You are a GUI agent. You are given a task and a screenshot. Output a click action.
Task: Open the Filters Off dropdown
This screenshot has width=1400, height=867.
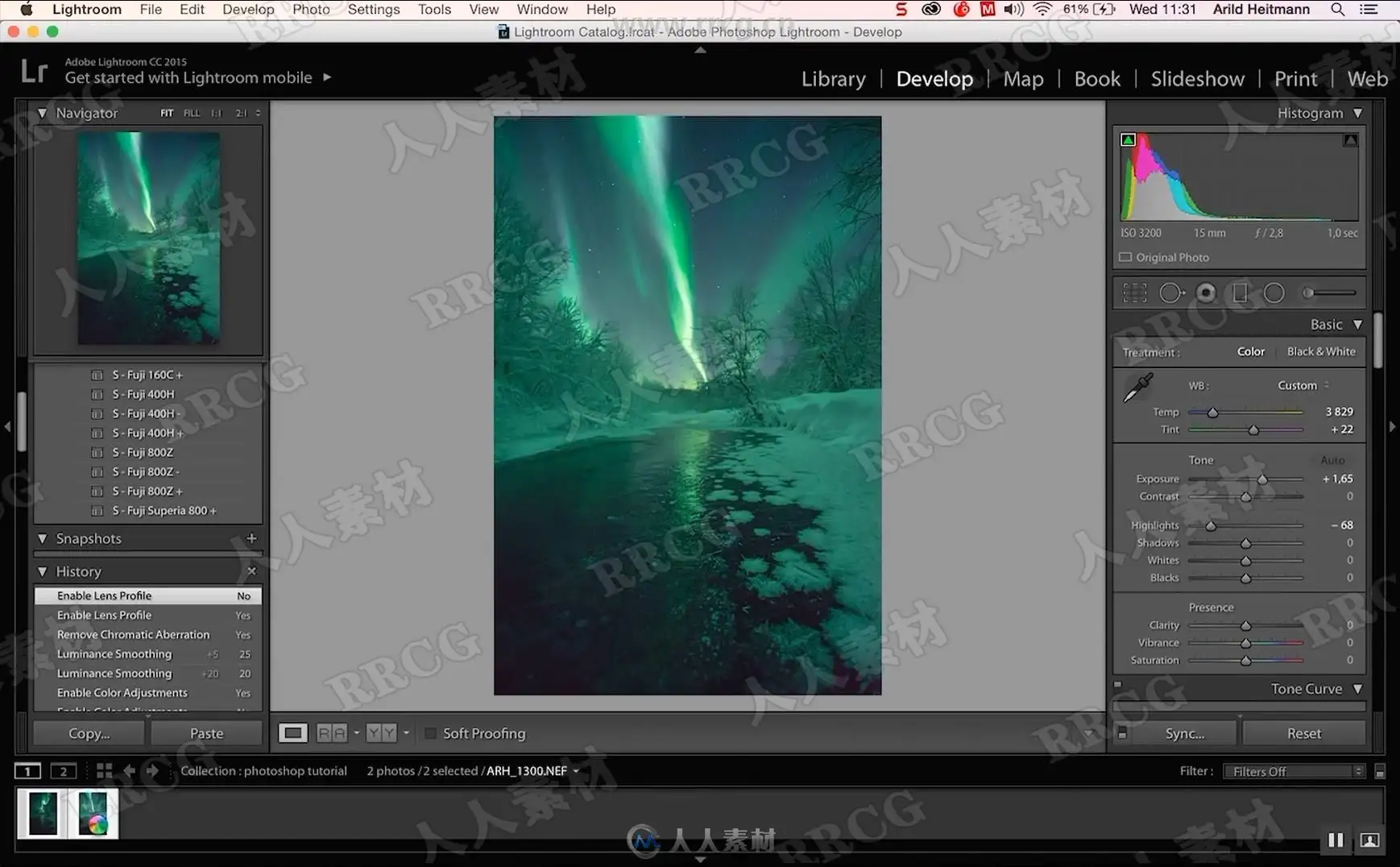(x=1294, y=772)
